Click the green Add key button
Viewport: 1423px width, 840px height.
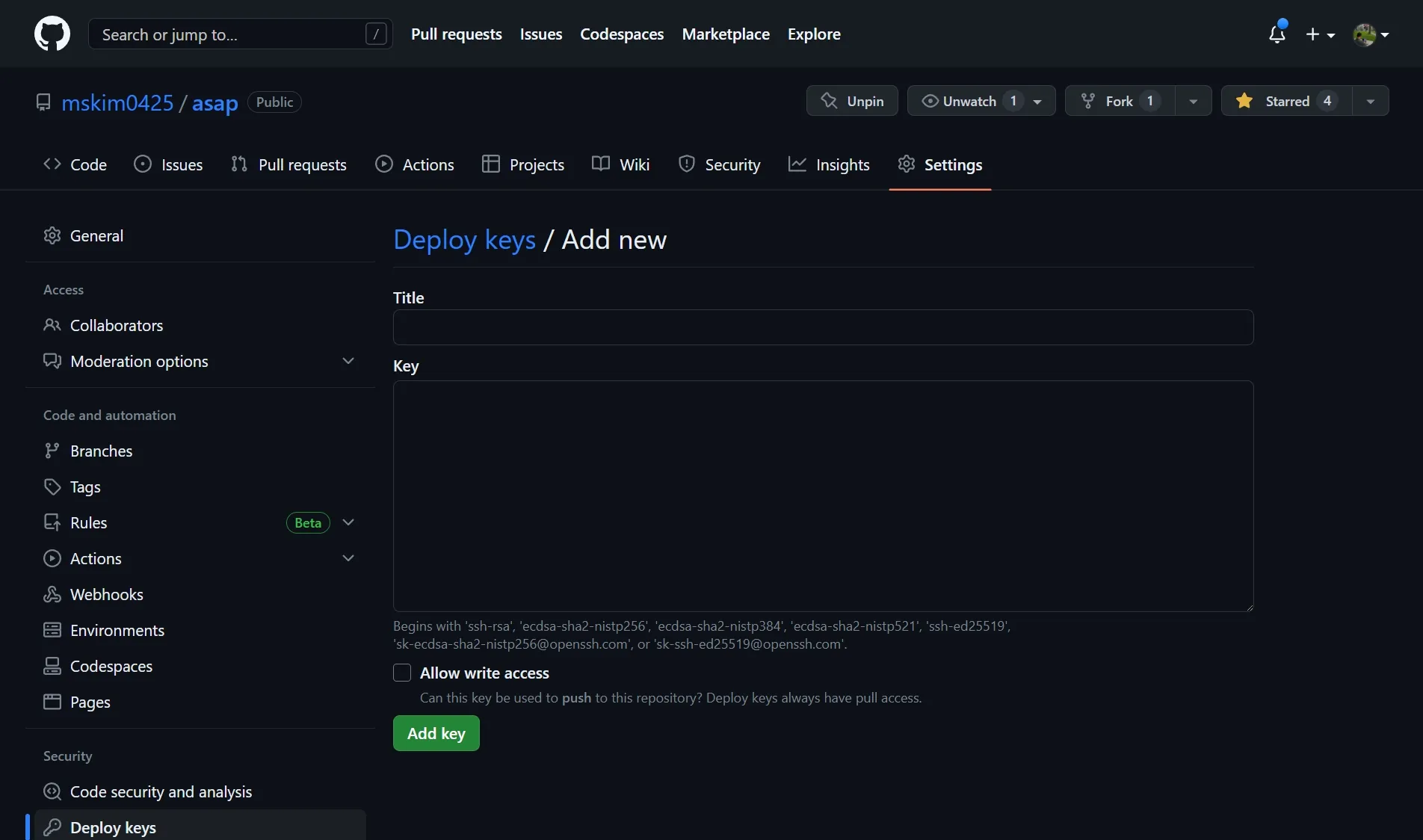pos(436,734)
